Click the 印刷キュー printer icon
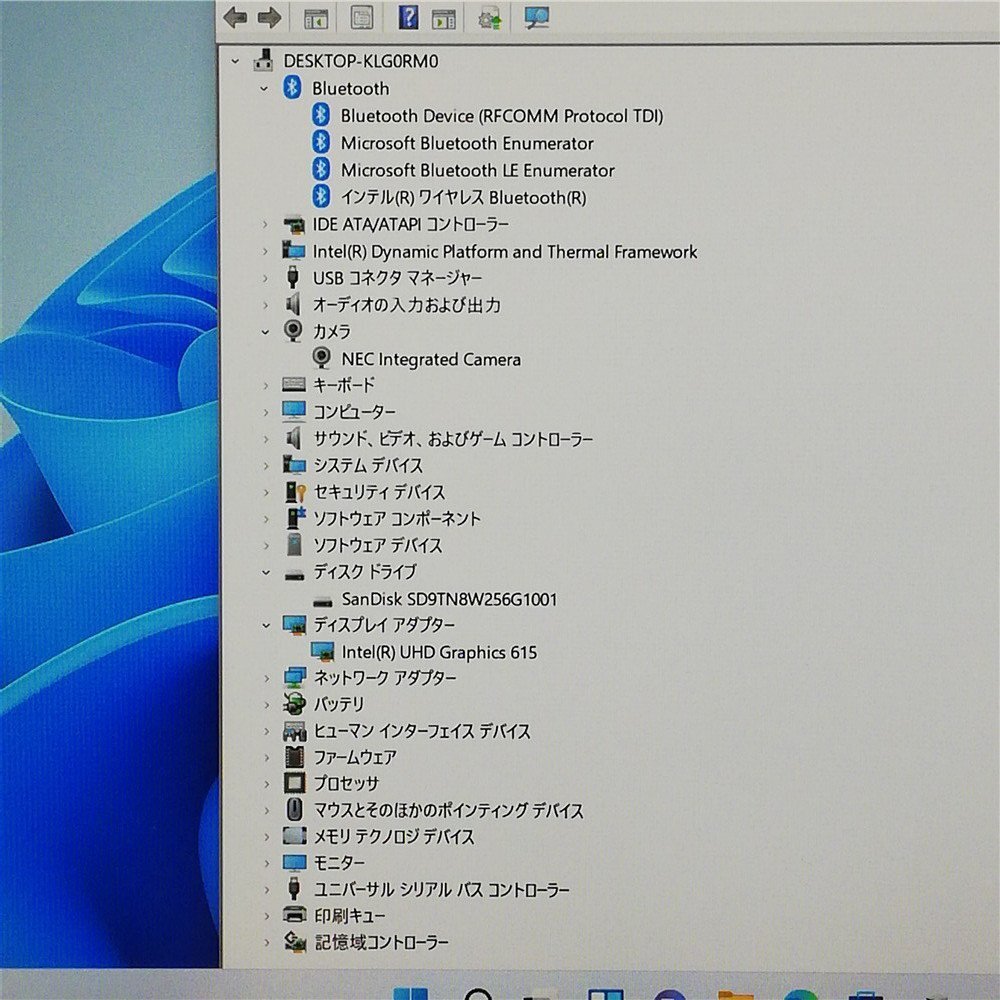 (x=295, y=915)
